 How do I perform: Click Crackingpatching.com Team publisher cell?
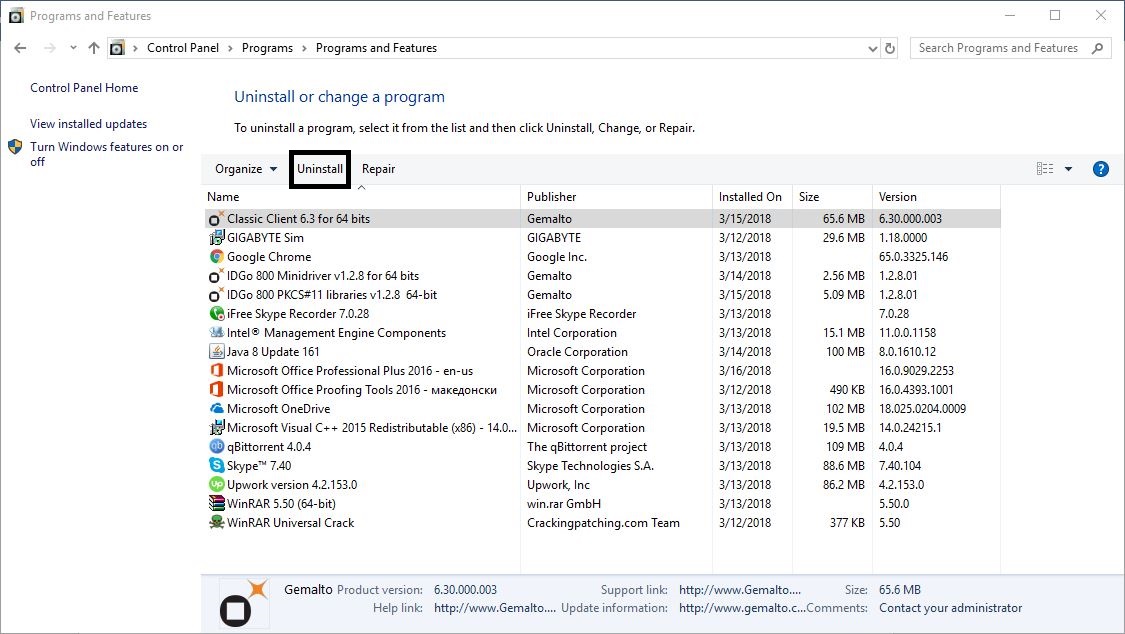tap(603, 522)
